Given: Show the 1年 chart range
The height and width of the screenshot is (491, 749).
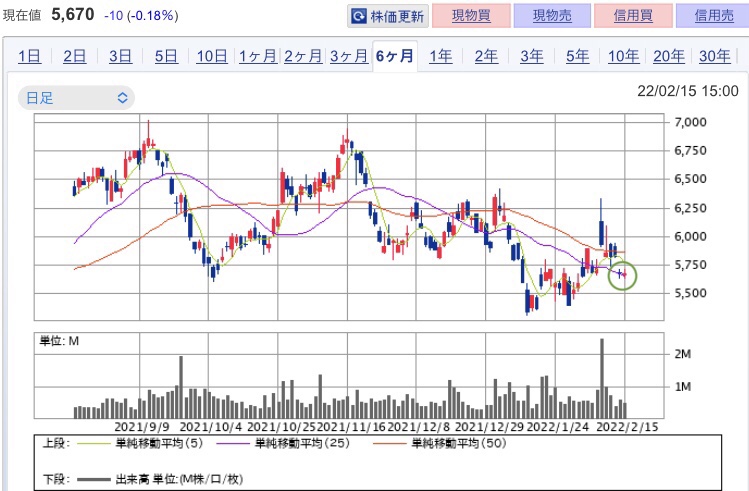Looking at the screenshot, I should (440, 56).
